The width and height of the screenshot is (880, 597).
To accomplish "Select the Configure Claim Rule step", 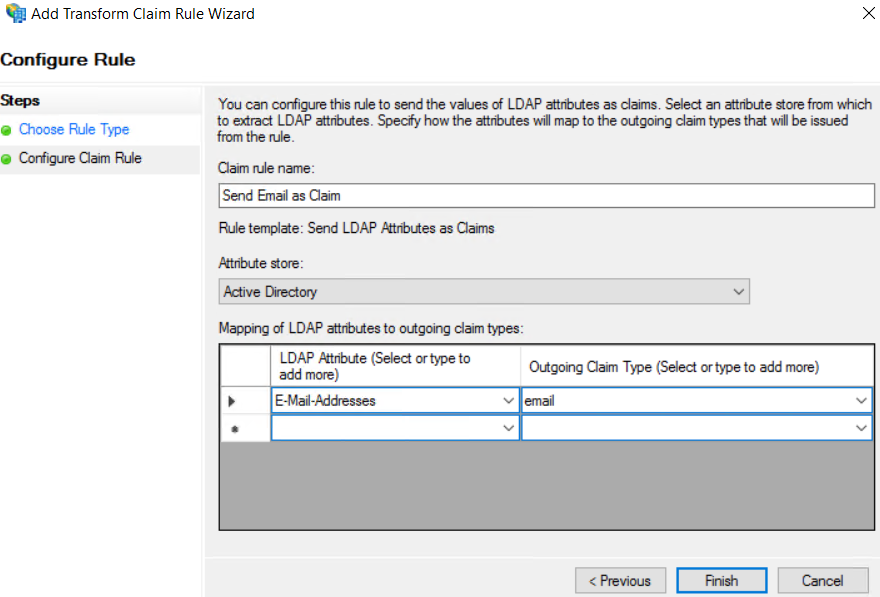I will 80,159.
